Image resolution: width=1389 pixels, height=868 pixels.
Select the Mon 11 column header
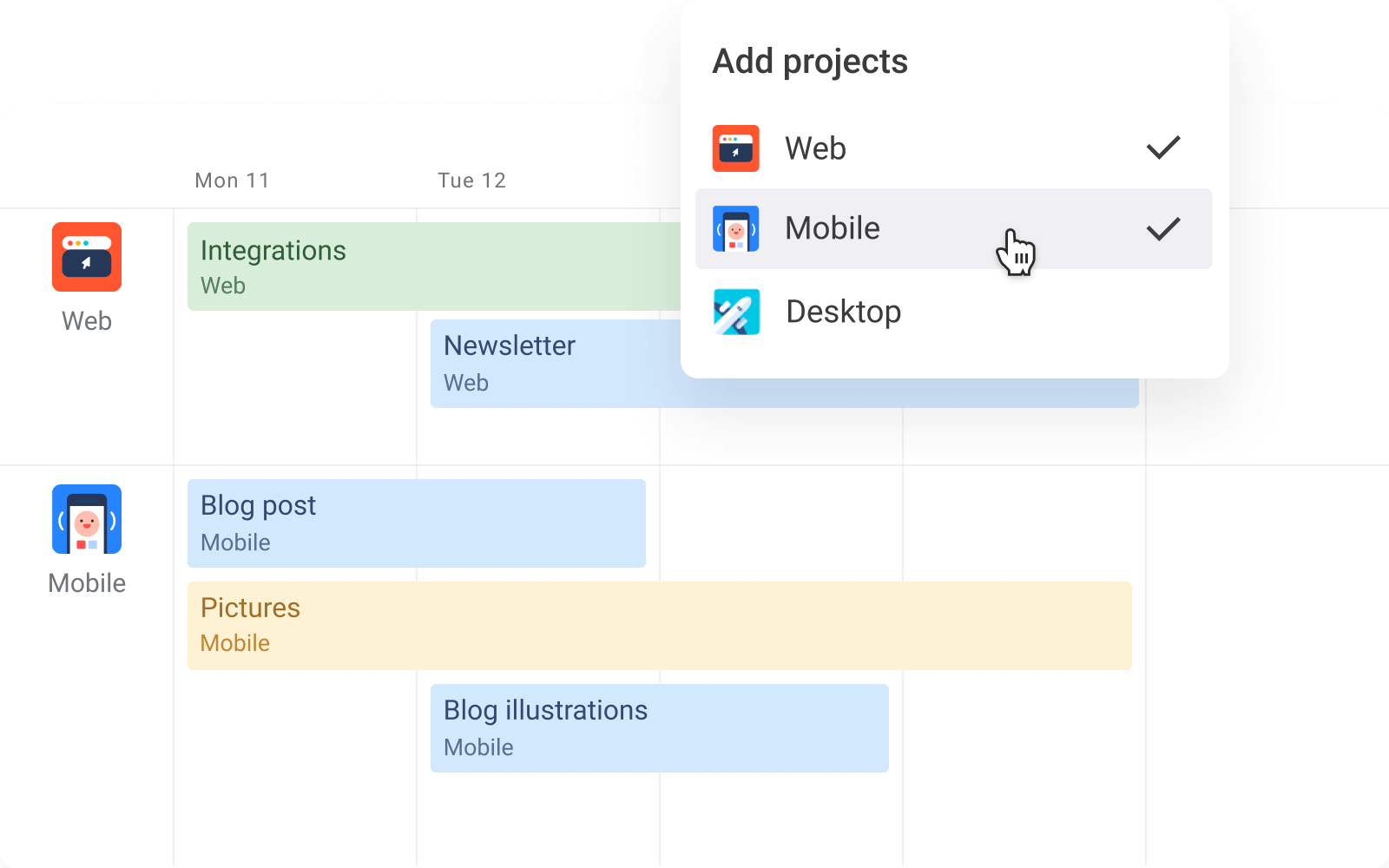[x=231, y=180]
